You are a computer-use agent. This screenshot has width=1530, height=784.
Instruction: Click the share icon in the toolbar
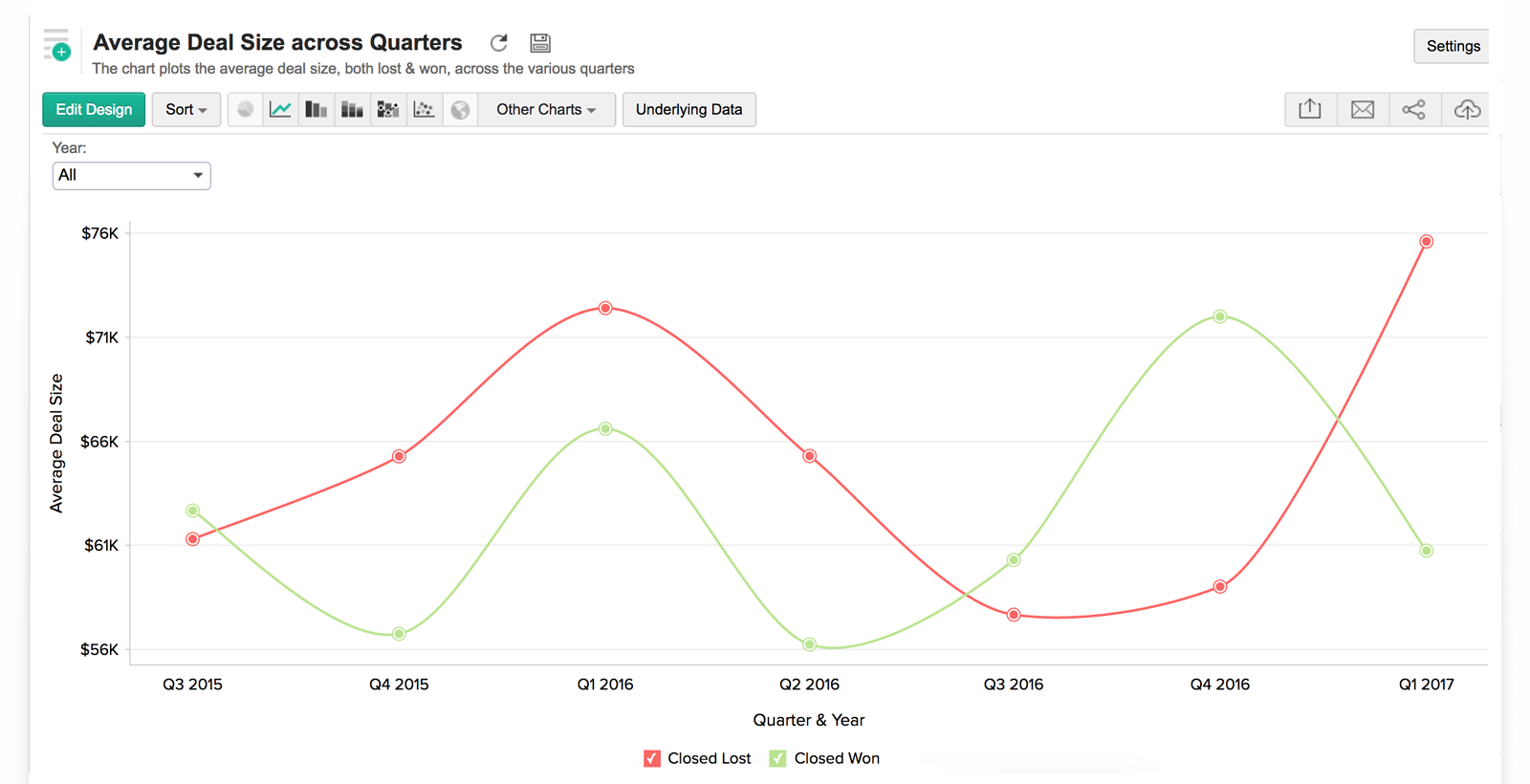1414,110
